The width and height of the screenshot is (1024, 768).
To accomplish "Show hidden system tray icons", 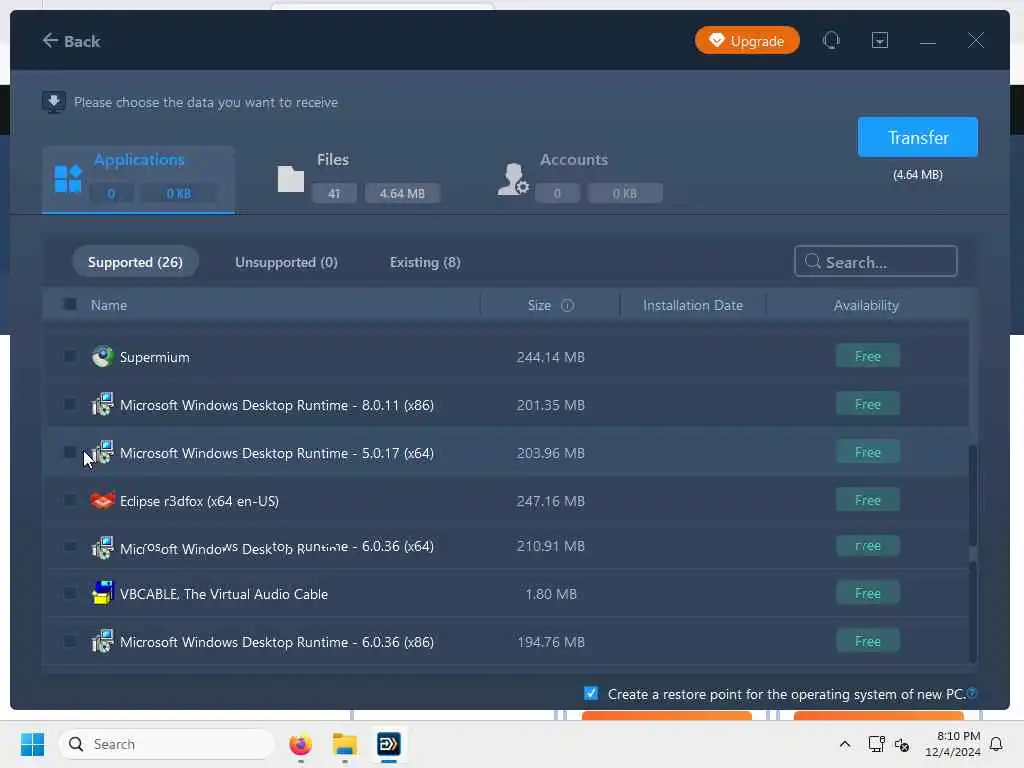I will point(844,744).
